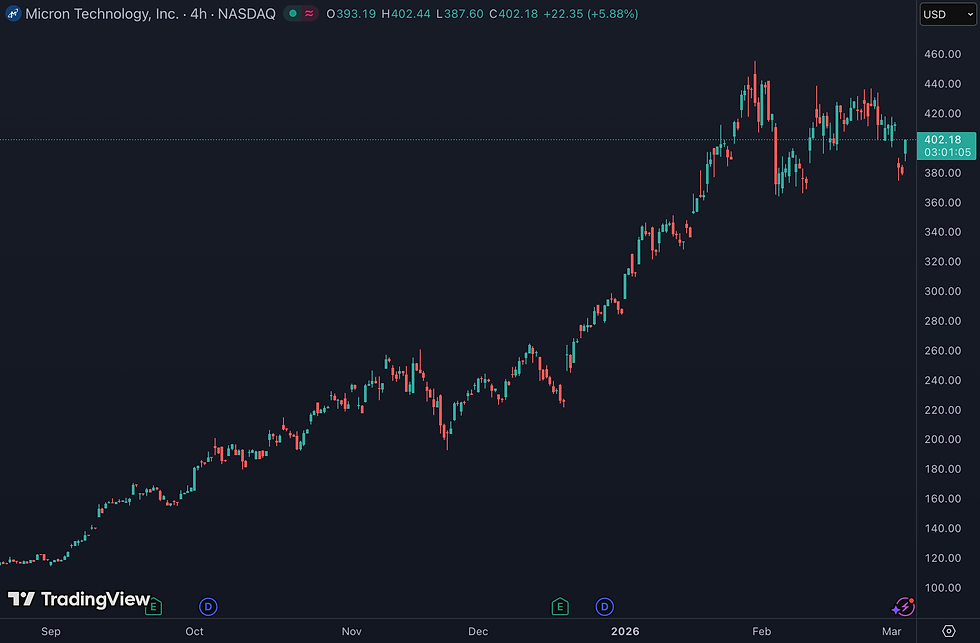The image size is (980, 643).
Task: Click the close value C402.18
Action: tap(514, 14)
